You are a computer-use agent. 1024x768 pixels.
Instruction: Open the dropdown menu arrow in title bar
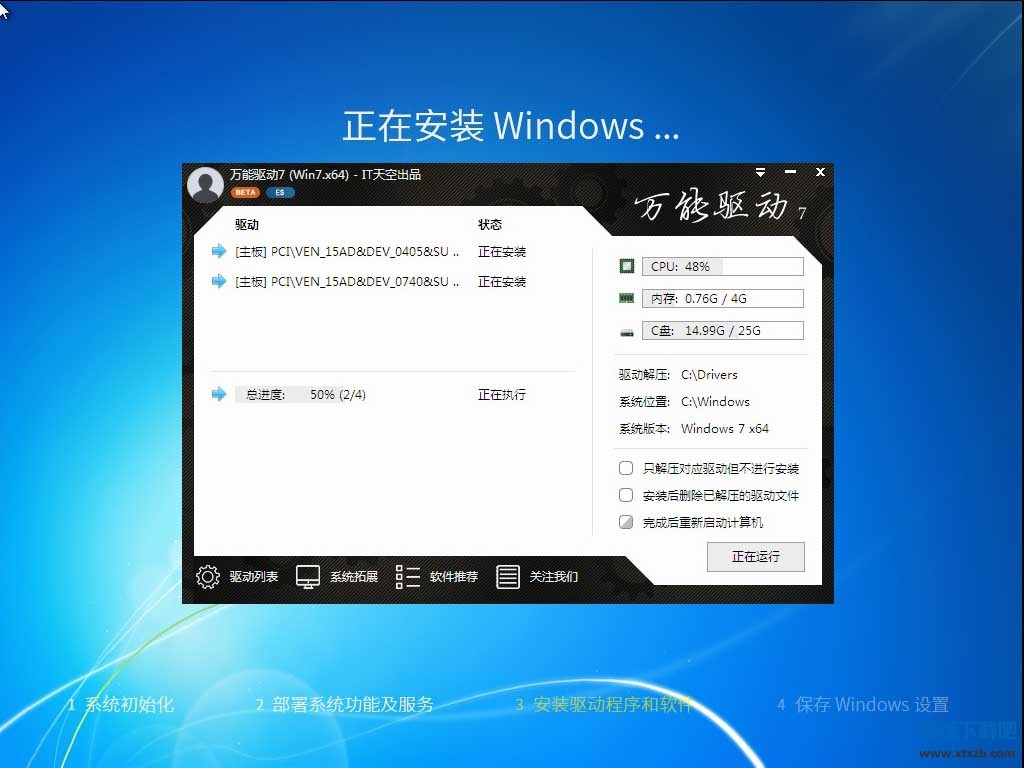point(761,173)
